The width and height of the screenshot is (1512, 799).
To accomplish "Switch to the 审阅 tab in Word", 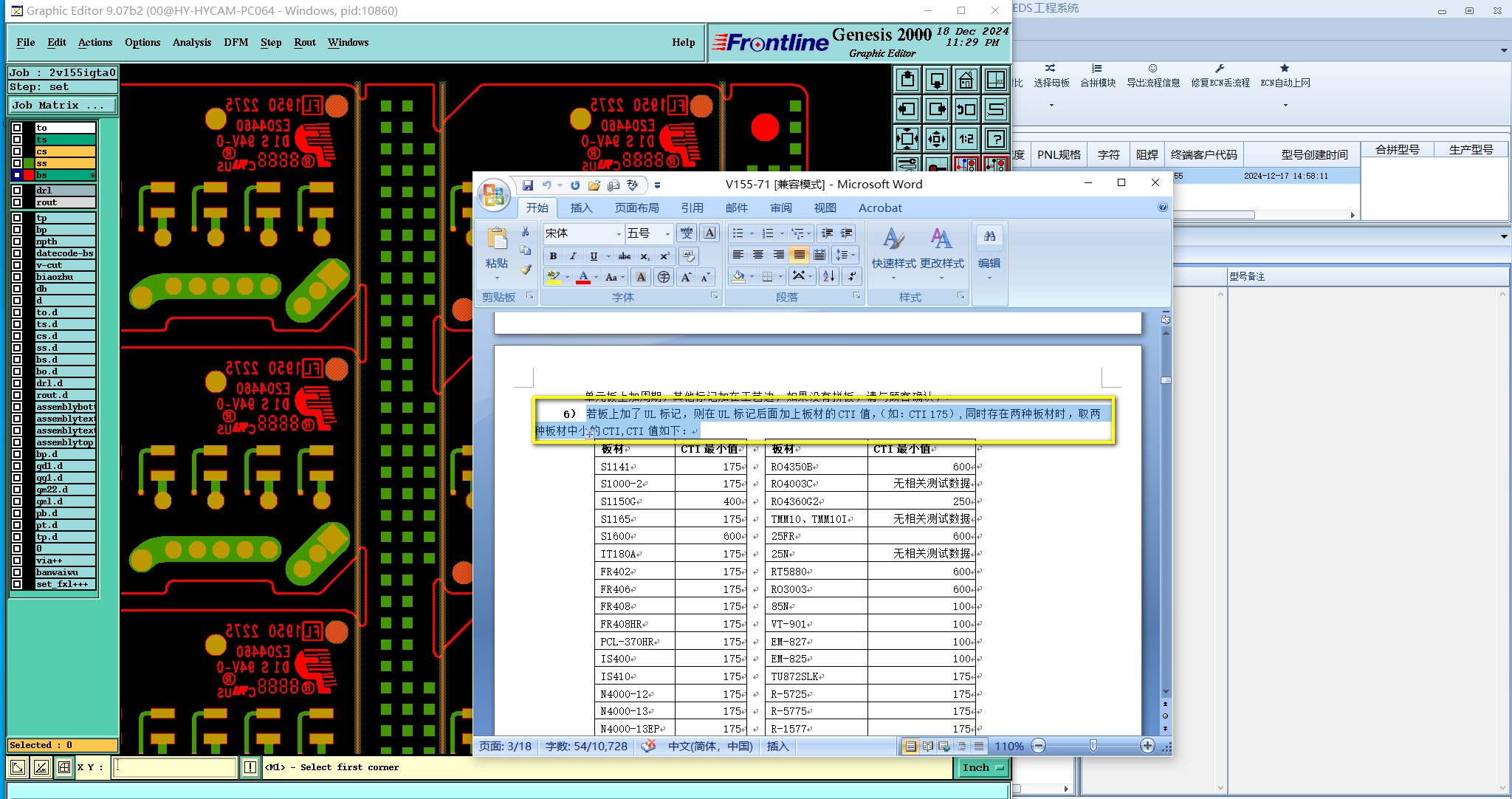I will [x=780, y=208].
